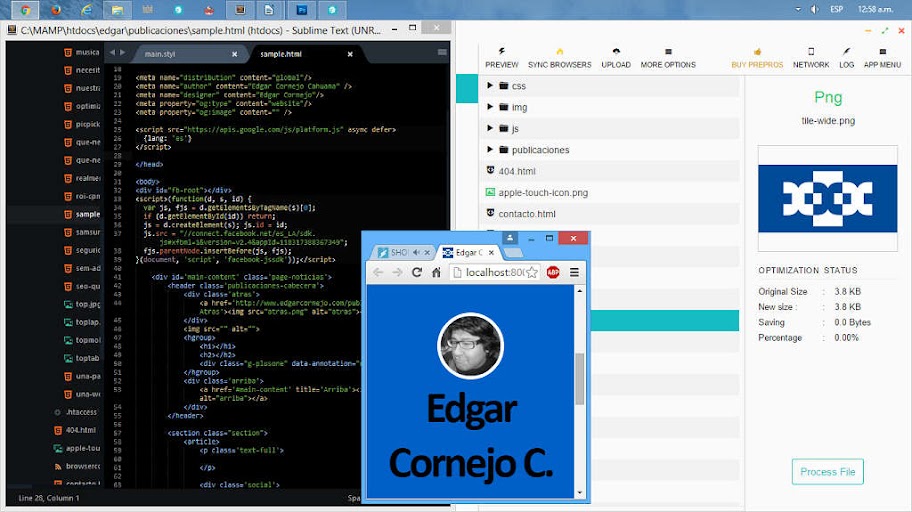Viewport: 912px width, 512px height.
Task: Open a new Chrome tab
Action: pos(513,253)
